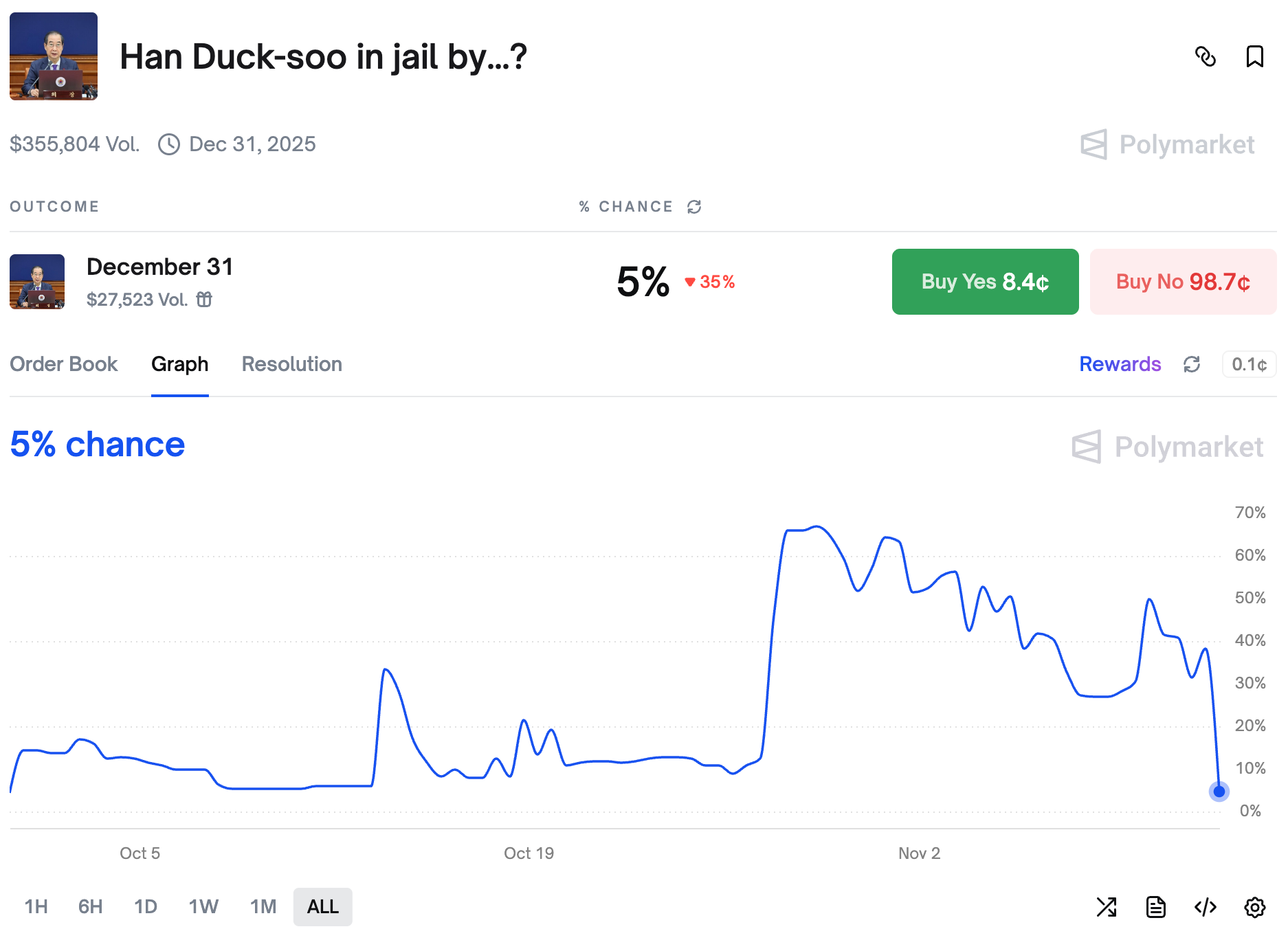Open the embed code icon

coord(1206,907)
